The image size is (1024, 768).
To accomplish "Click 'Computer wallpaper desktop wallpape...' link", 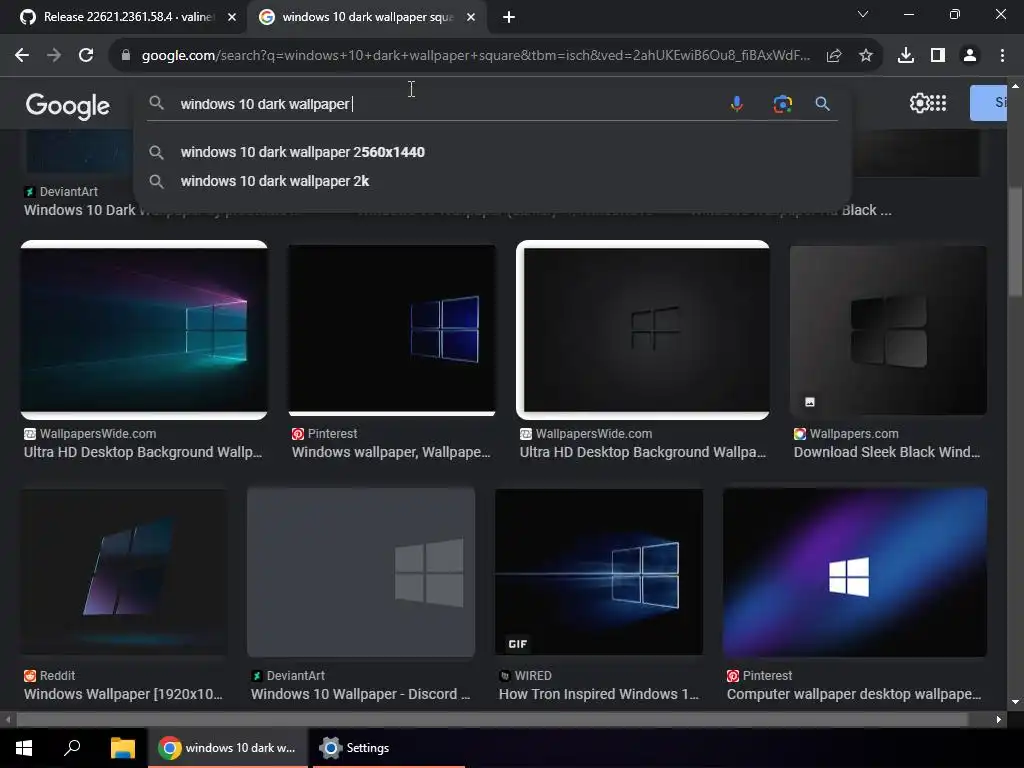I will tap(854, 694).
